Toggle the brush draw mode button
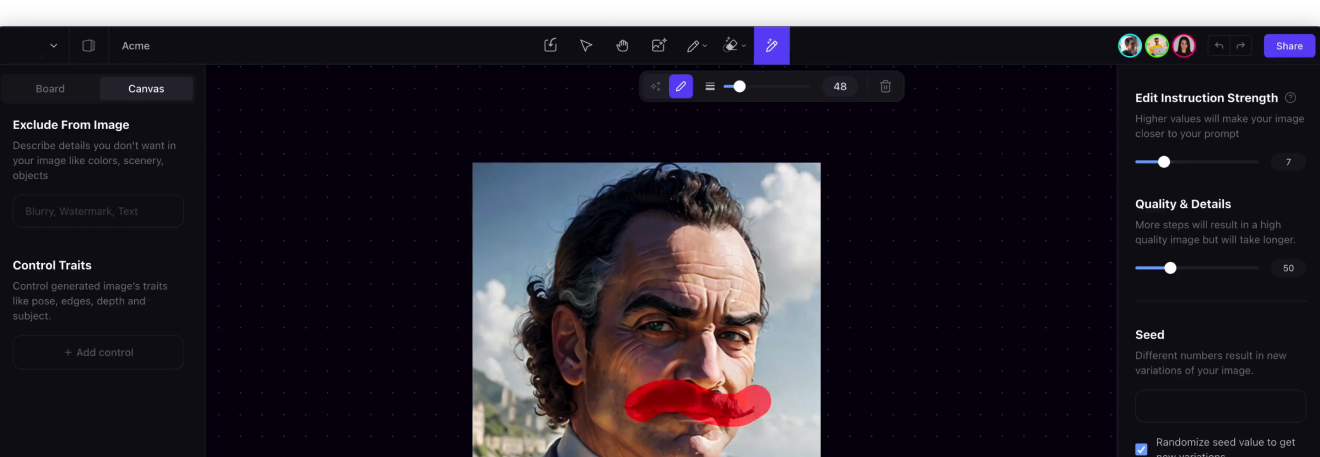 click(x=681, y=87)
